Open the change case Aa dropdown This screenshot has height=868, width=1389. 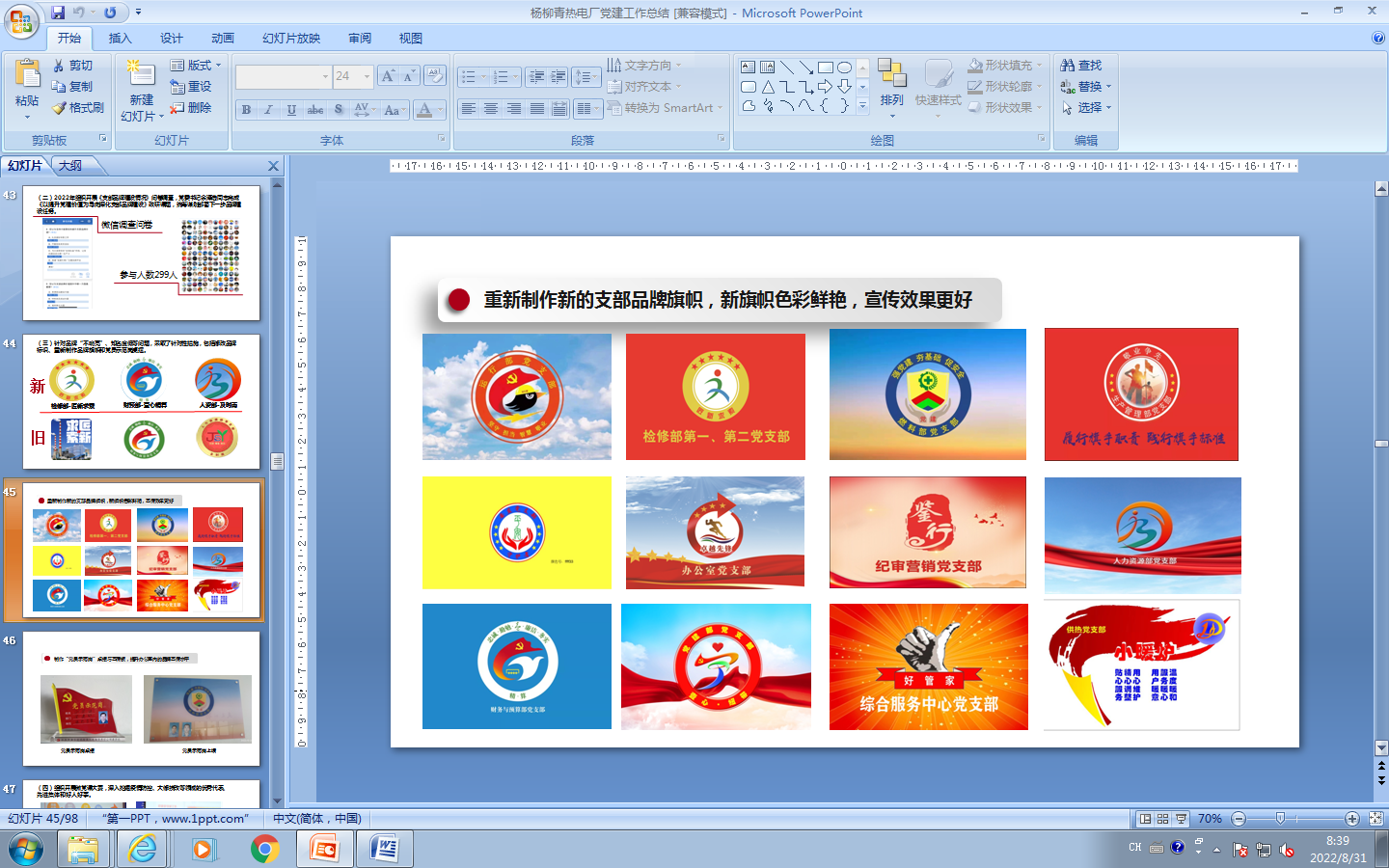click(x=394, y=110)
